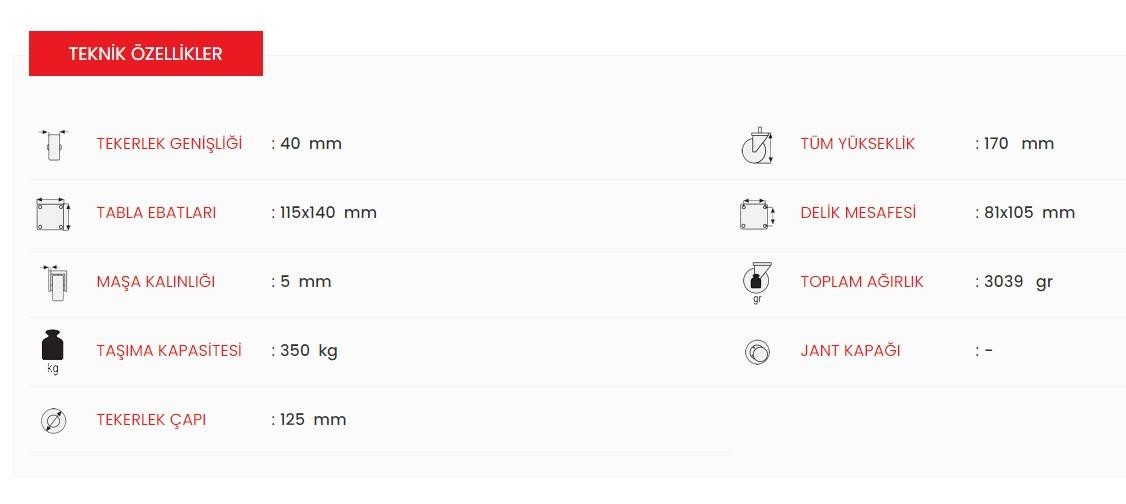Click the total height caster icon
1126x504 pixels.
[757, 146]
